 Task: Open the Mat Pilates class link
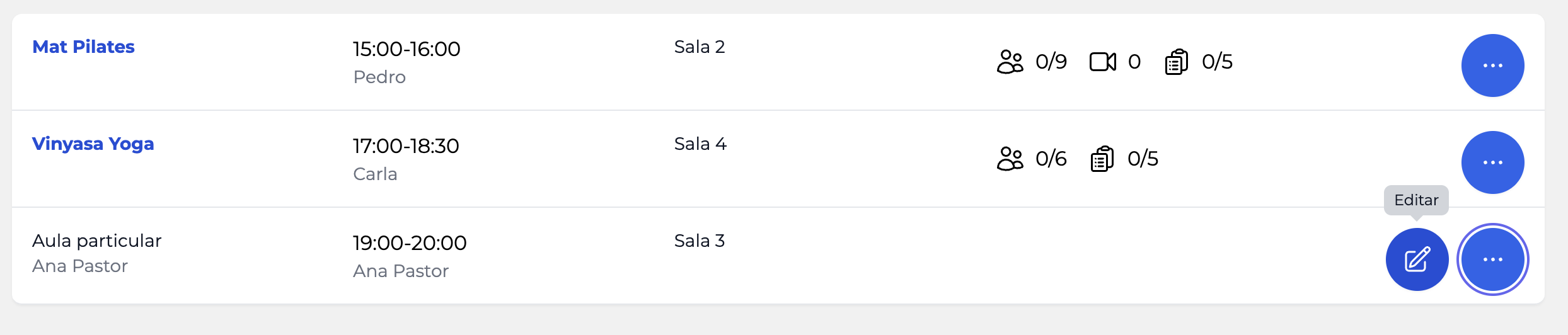point(83,47)
